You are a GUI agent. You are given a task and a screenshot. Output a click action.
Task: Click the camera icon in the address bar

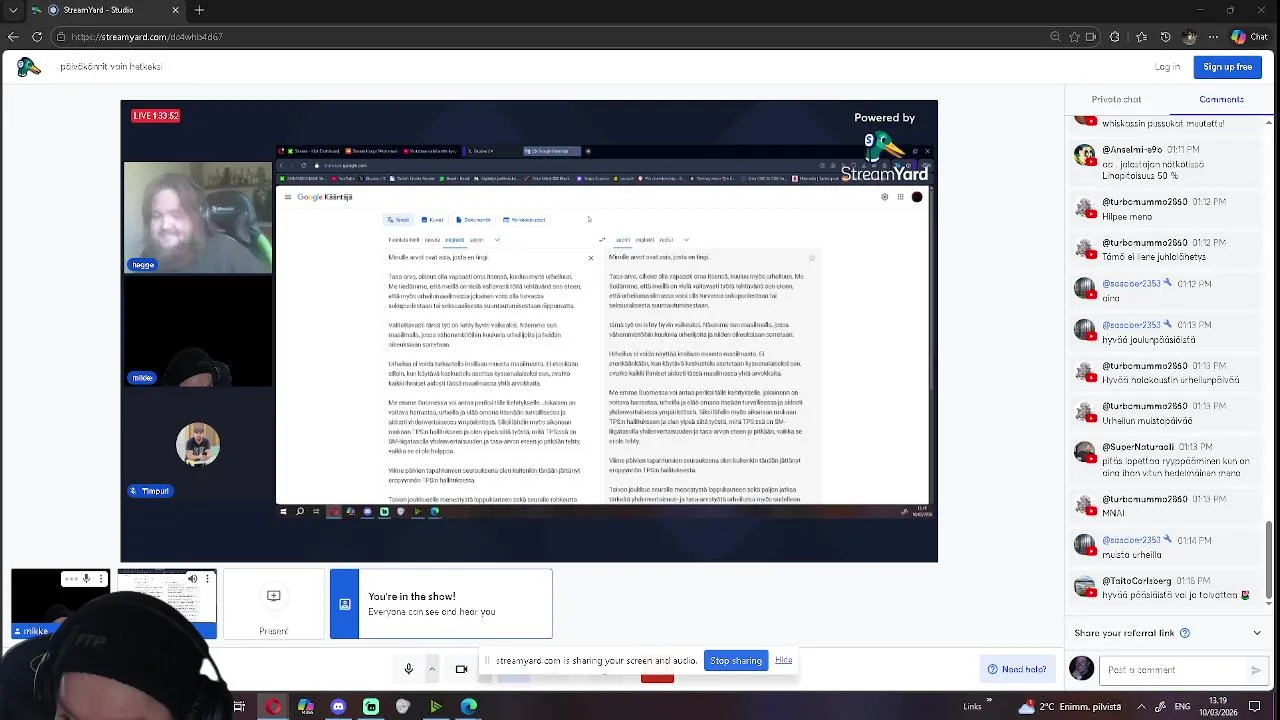pos(1090,37)
